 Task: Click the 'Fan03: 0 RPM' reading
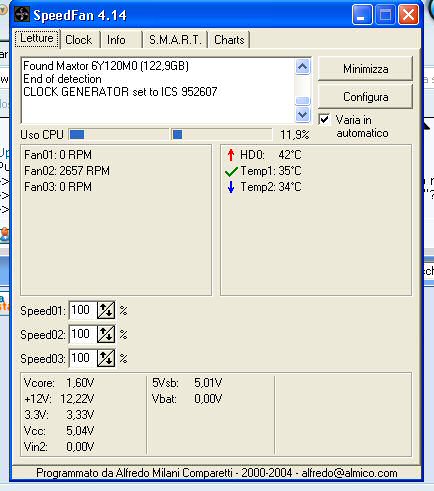(x=58, y=187)
